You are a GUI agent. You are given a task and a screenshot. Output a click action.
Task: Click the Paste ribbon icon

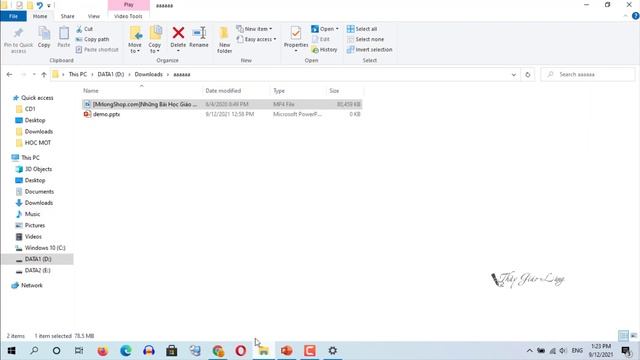[64, 37]
